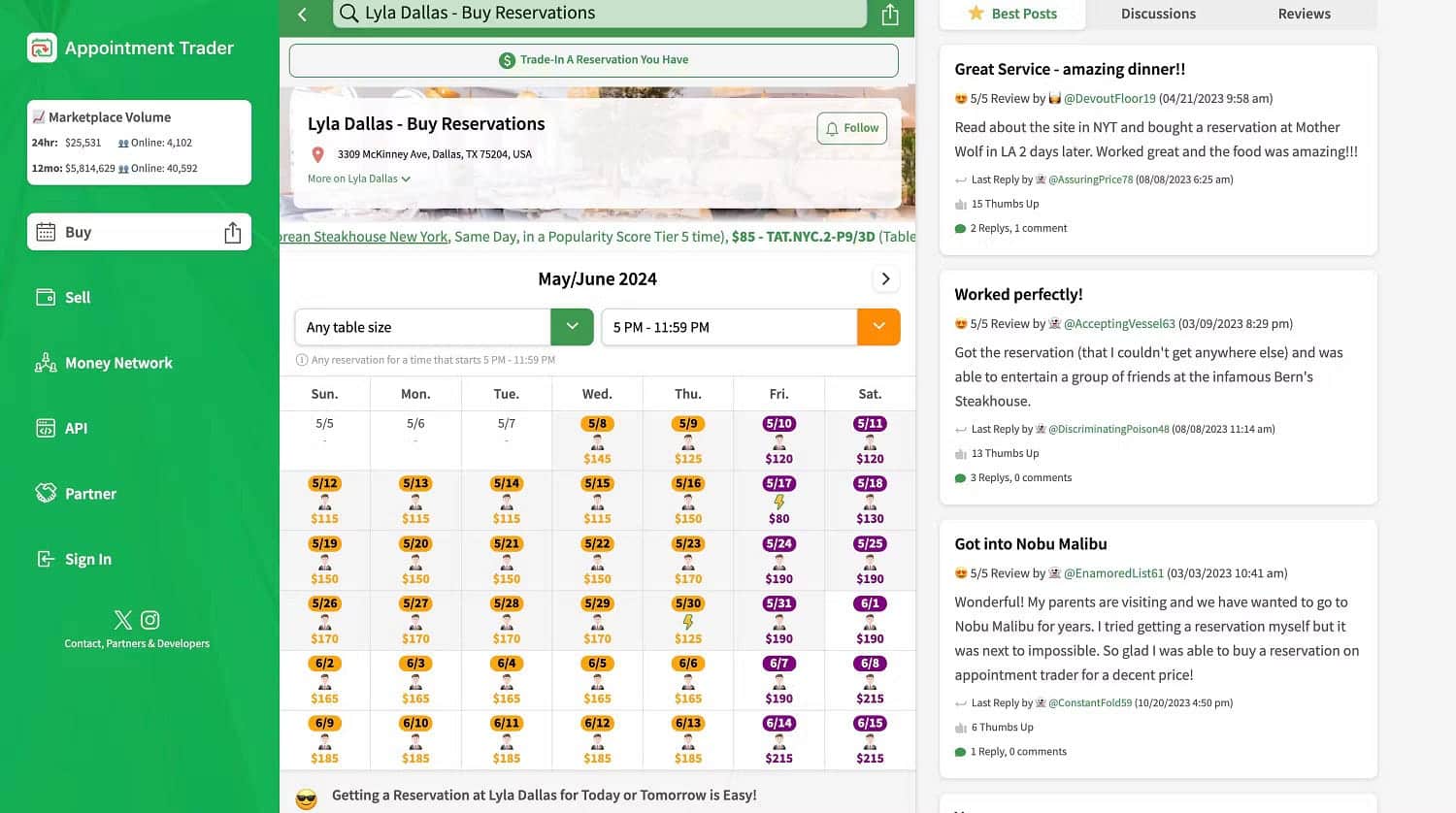Click the star icon on Best Posts
This screenshot has width=1456, height=813.
976,14
